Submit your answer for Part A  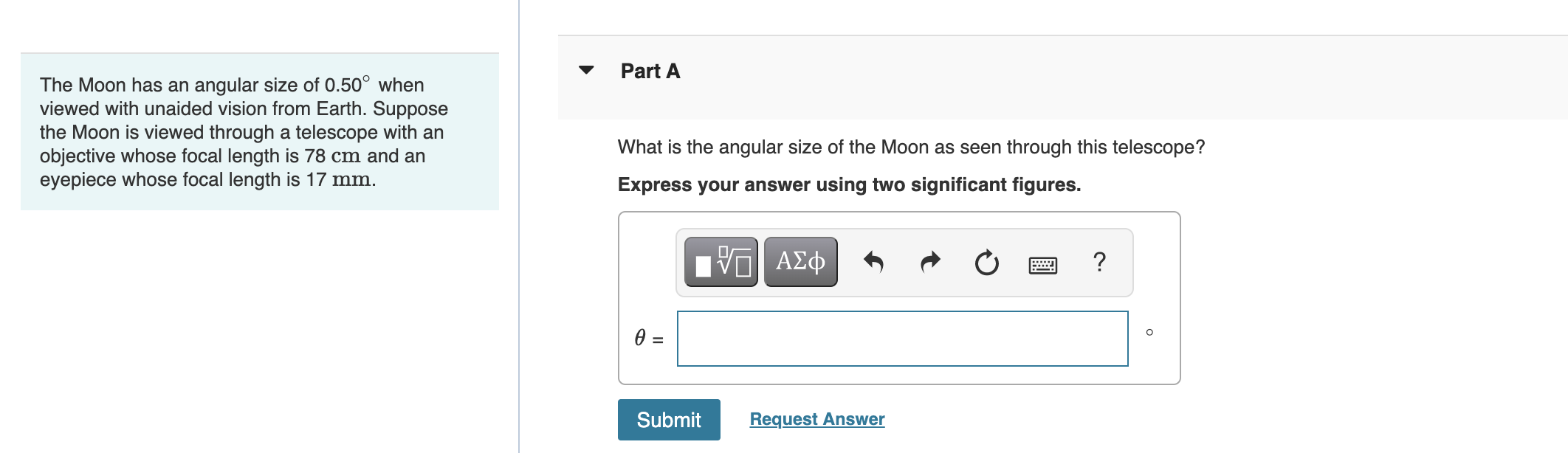[x=668, y=419]
